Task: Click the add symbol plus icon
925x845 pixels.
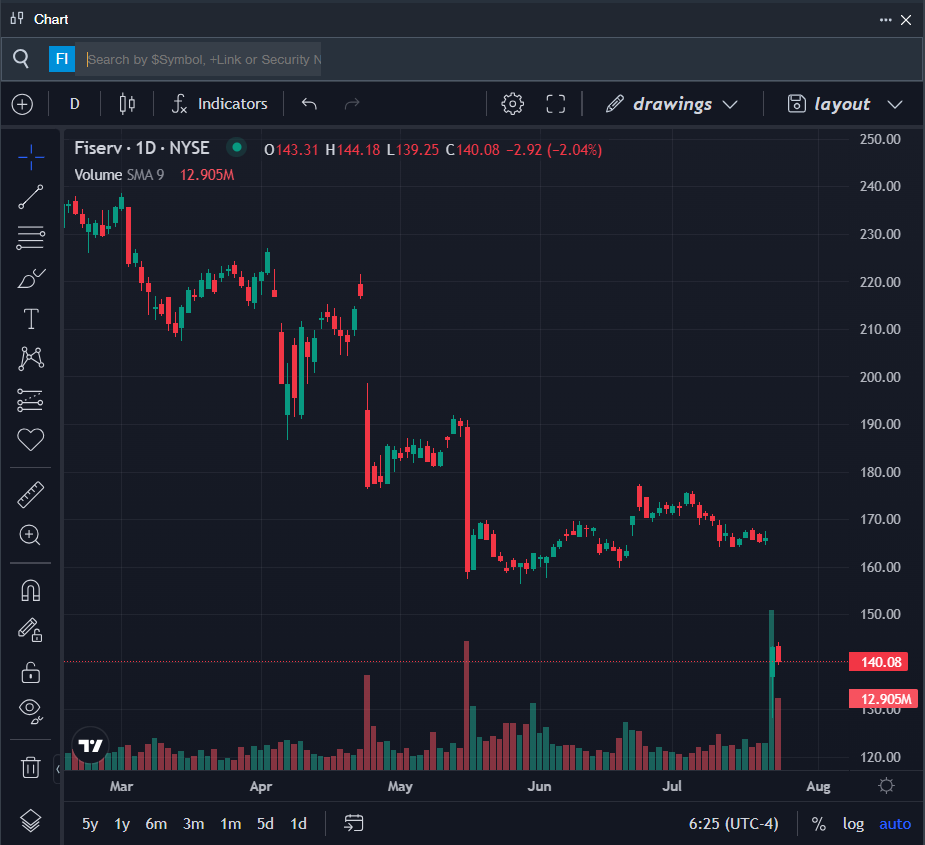Action: [22, 104]
